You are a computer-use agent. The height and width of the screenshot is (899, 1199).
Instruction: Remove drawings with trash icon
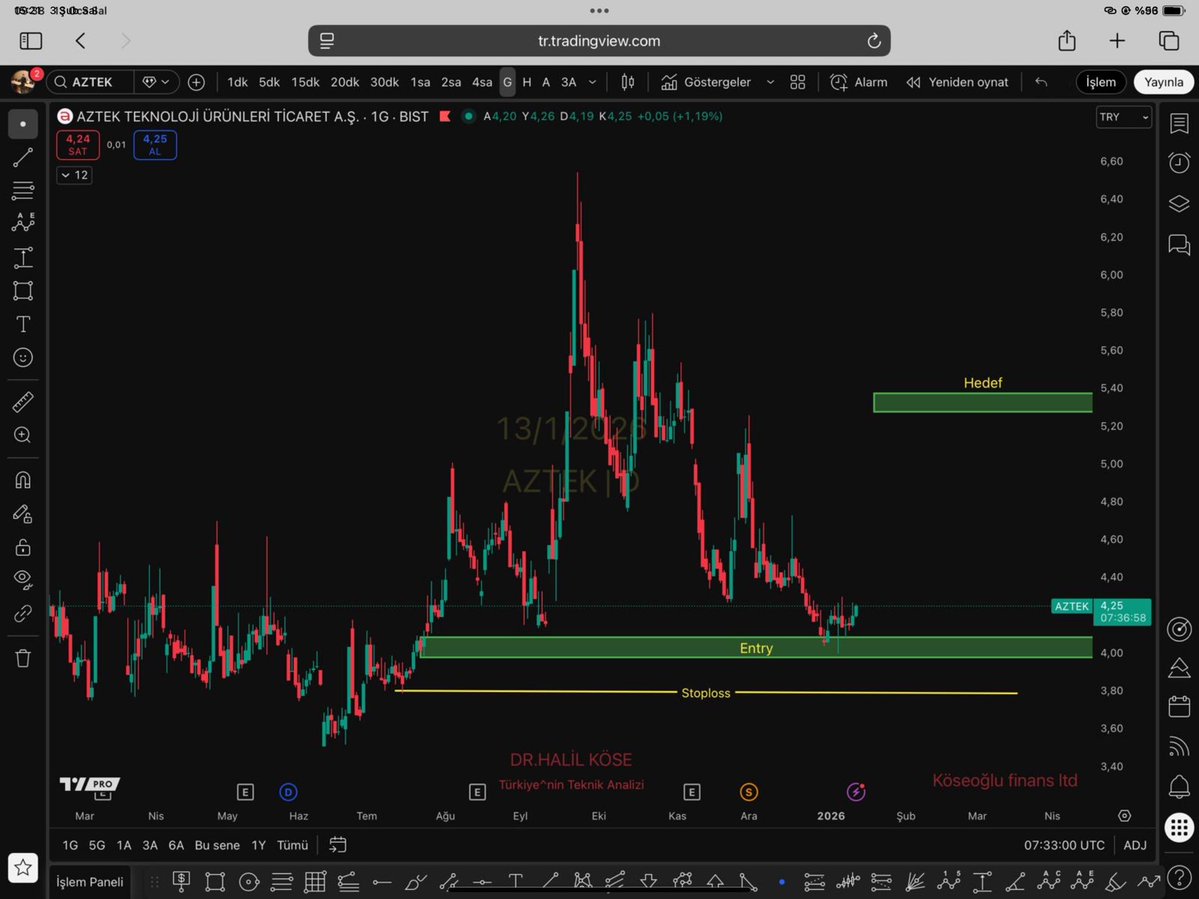point(23,658)
